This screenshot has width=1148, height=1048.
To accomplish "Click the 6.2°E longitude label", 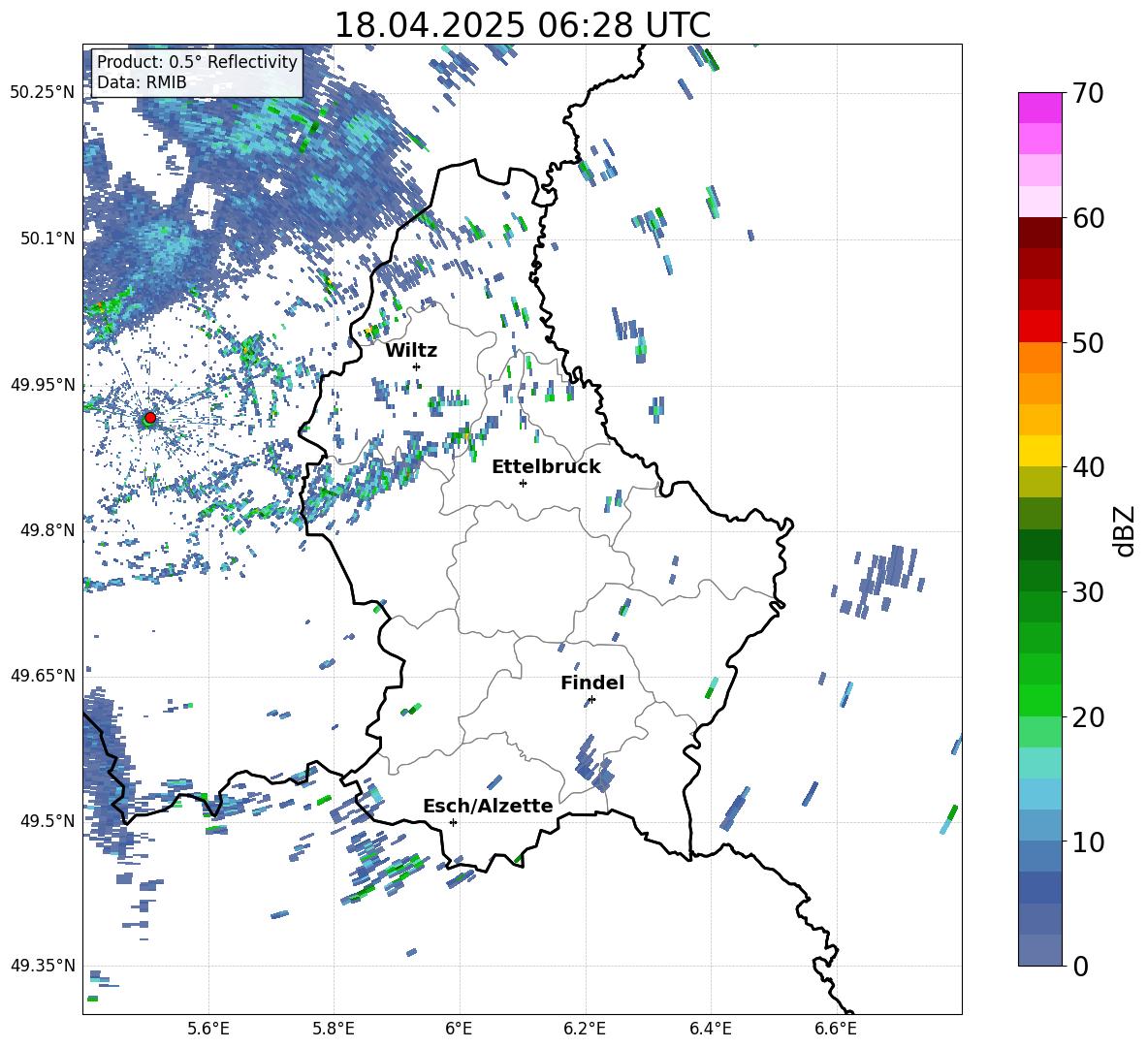I will [x=585, y=1029].
